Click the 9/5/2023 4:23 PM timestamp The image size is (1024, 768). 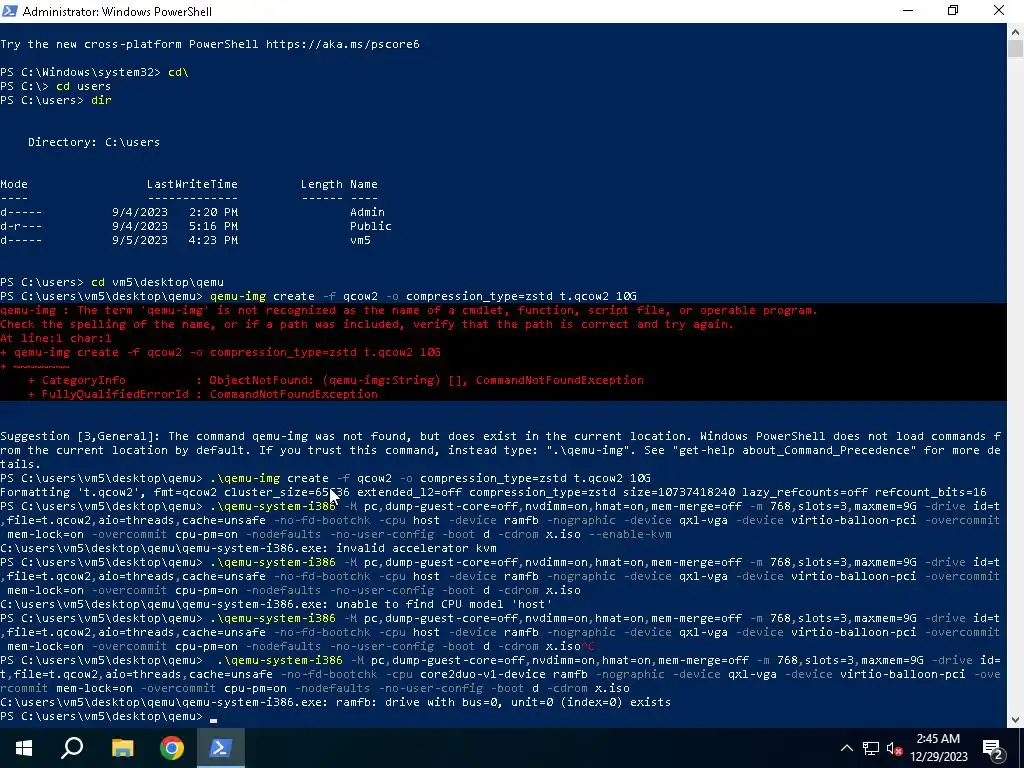pyautogui.click(x=175, y=240)
